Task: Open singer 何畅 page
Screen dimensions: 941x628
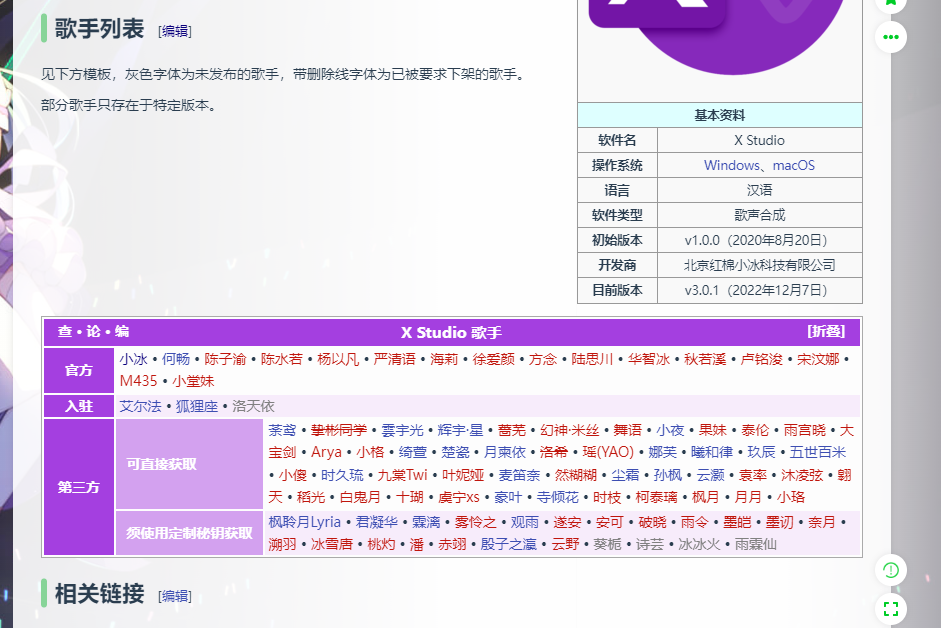Action: point(176,359)
